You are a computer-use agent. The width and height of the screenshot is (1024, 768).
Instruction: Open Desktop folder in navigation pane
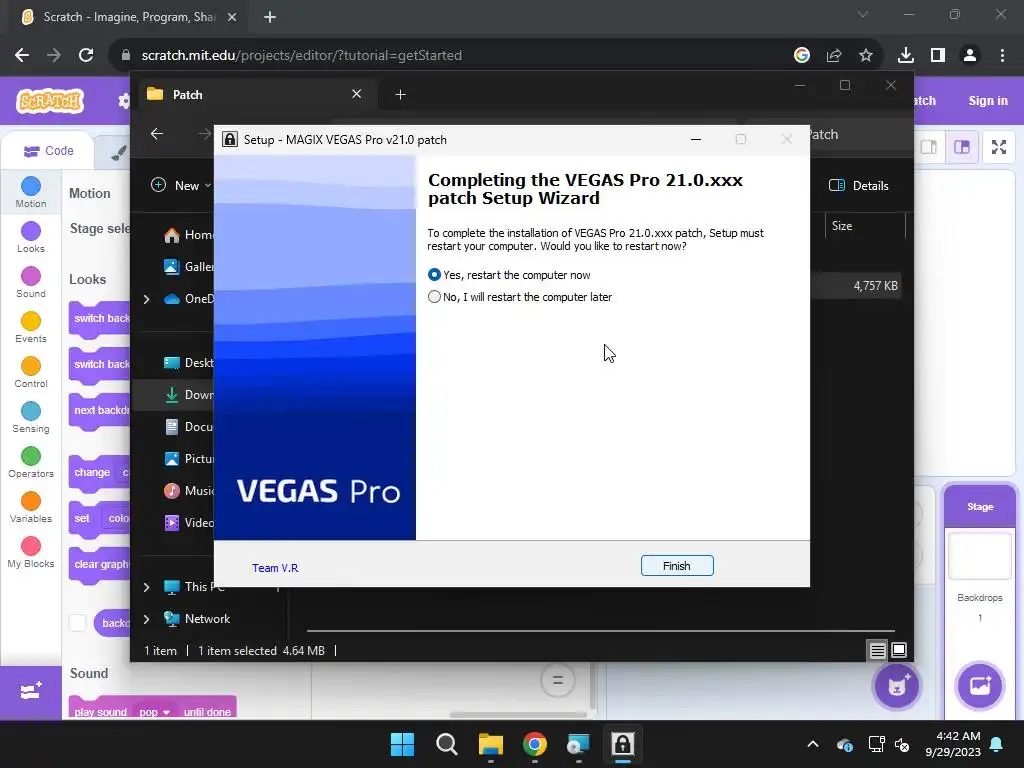188,362
